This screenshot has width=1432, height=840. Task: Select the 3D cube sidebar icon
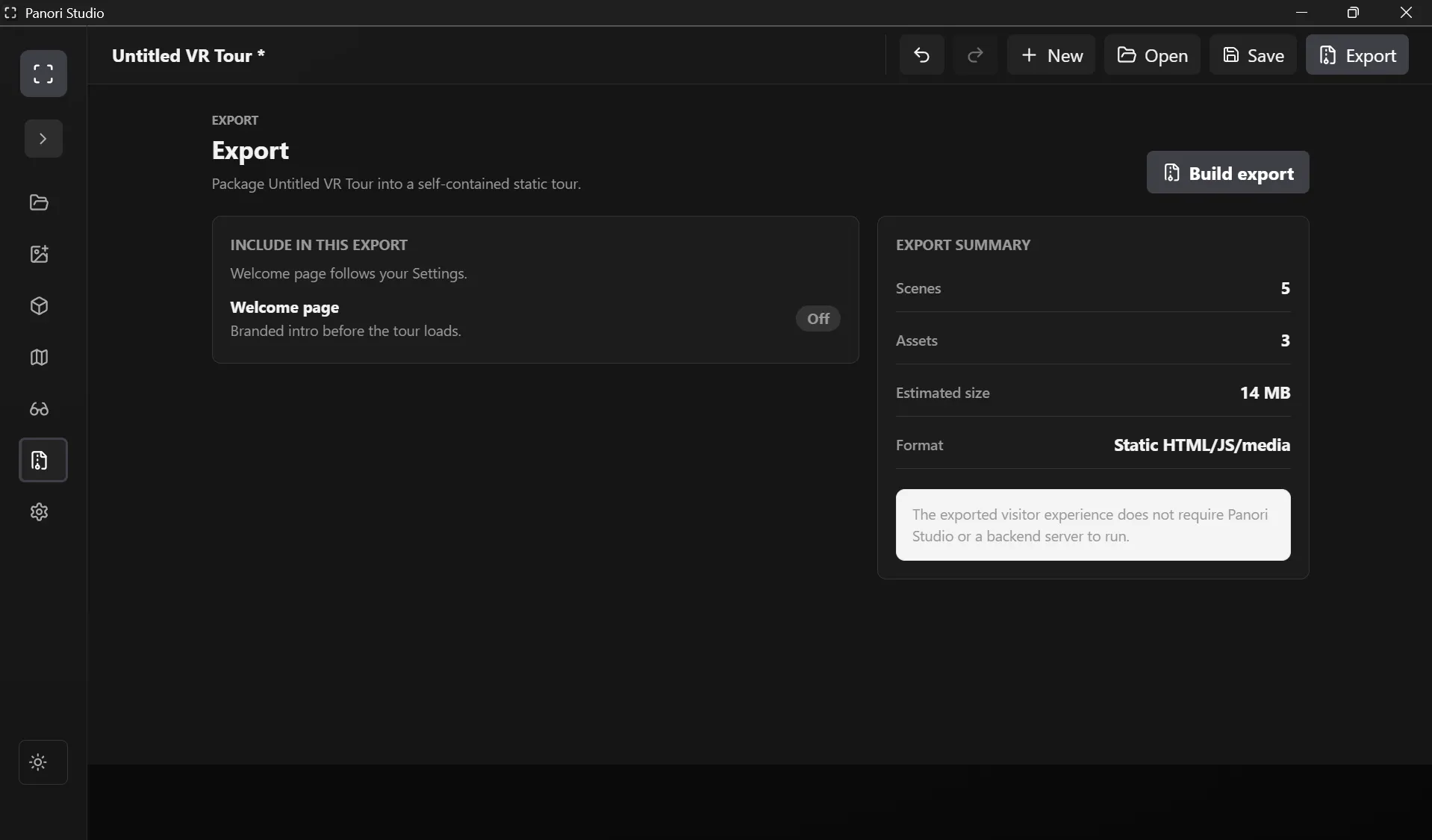(39, 305)
